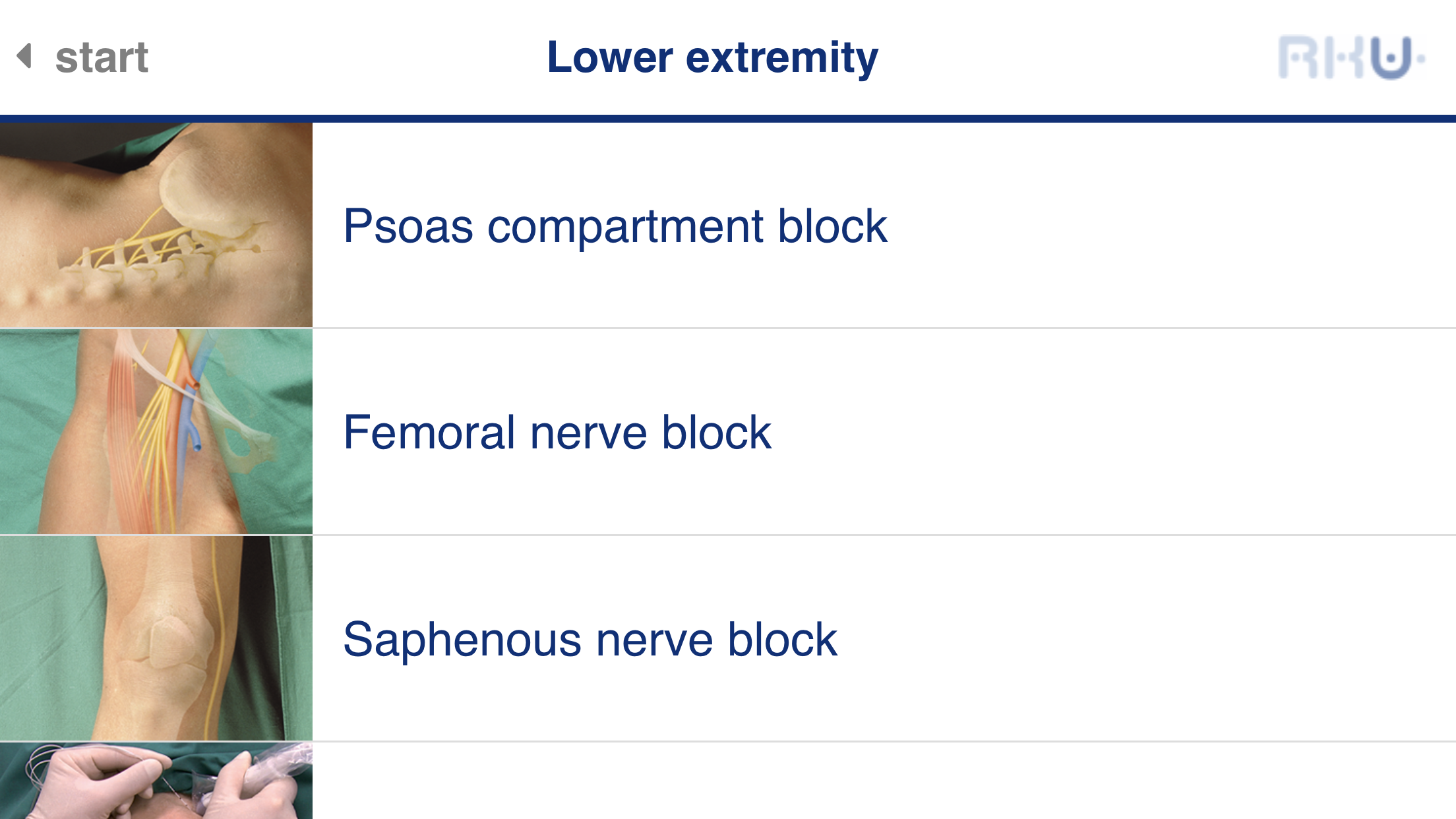This screenshot has height=819, width=1456.
Task: Tap the back arrow beside start
Action: point(25,56)
